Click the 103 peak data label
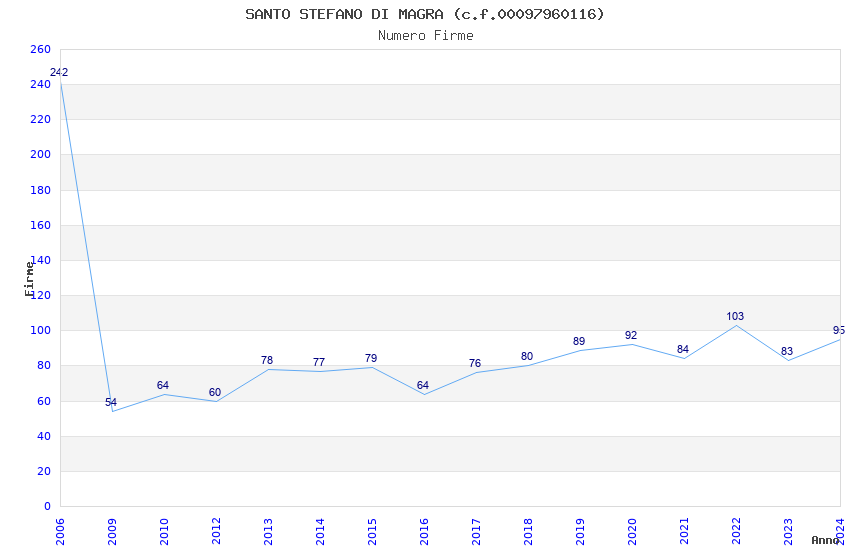The height and width of the screenshot is (550, 850). 735,316
